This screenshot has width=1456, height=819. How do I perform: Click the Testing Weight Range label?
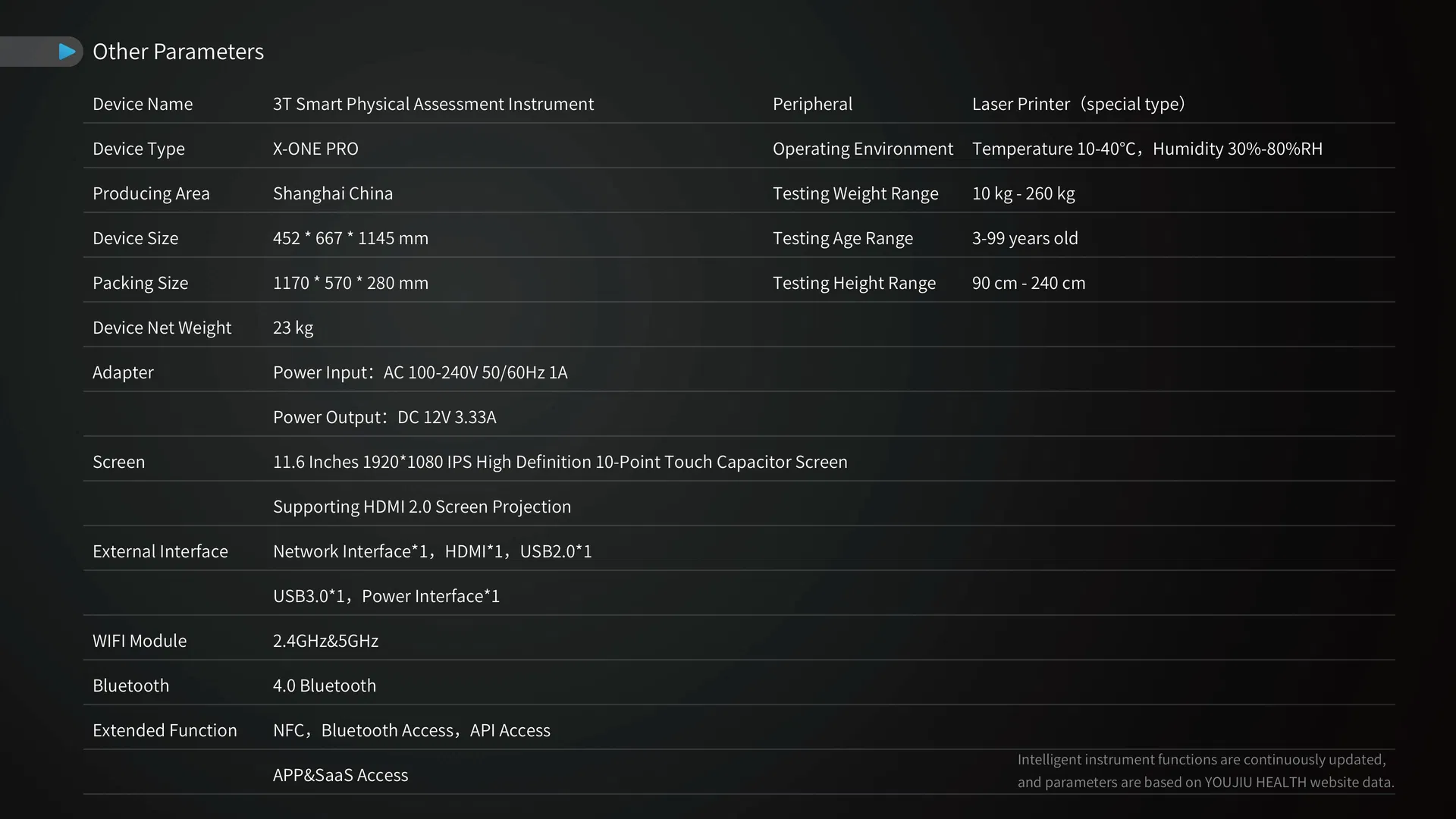point(855,193)
